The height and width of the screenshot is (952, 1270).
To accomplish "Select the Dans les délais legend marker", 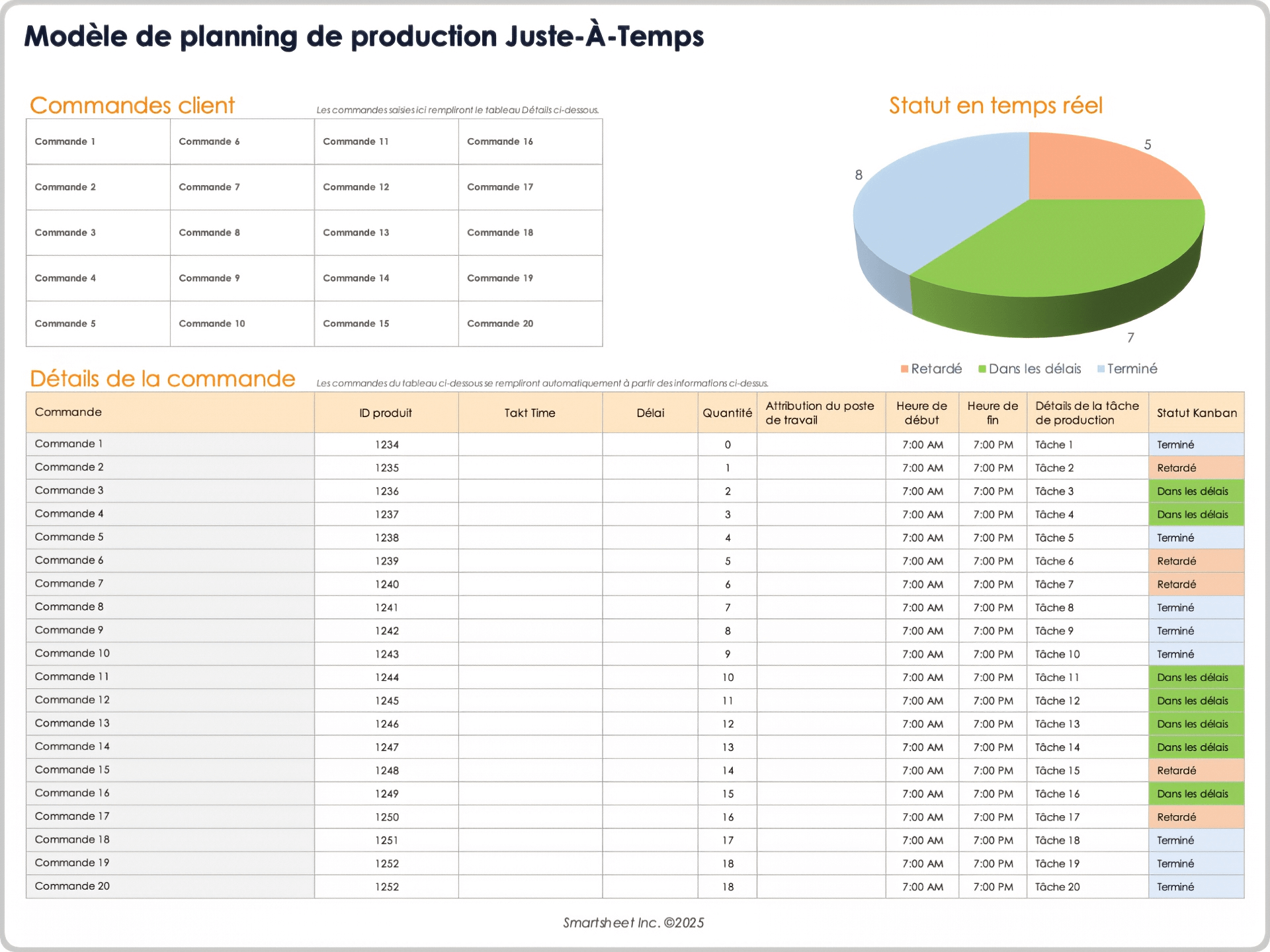I will point(984,369).
